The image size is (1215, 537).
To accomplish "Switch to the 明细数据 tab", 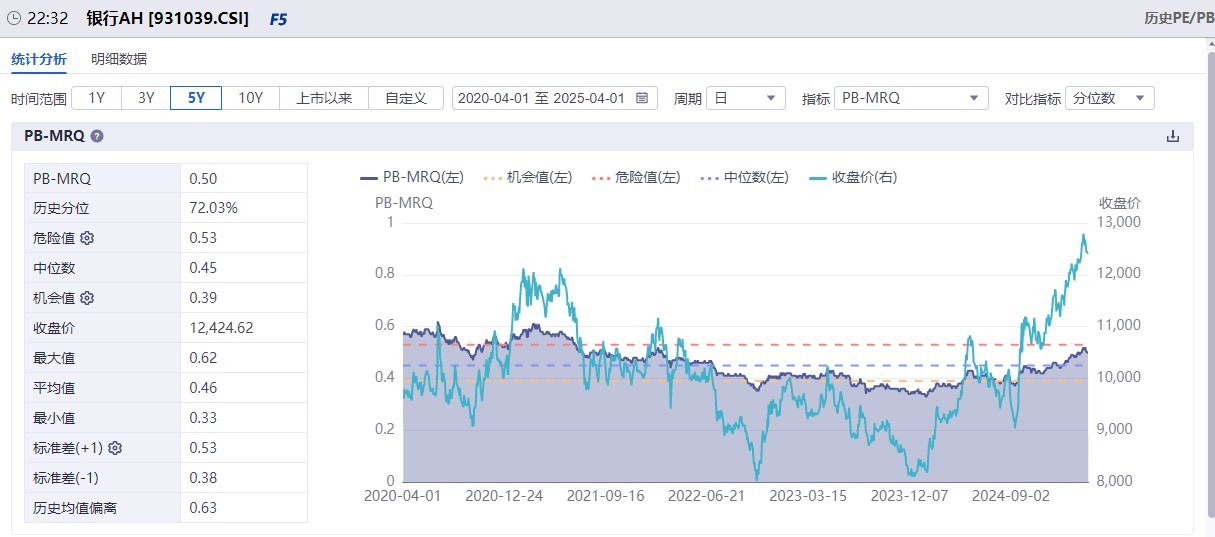I will [119, 59].
